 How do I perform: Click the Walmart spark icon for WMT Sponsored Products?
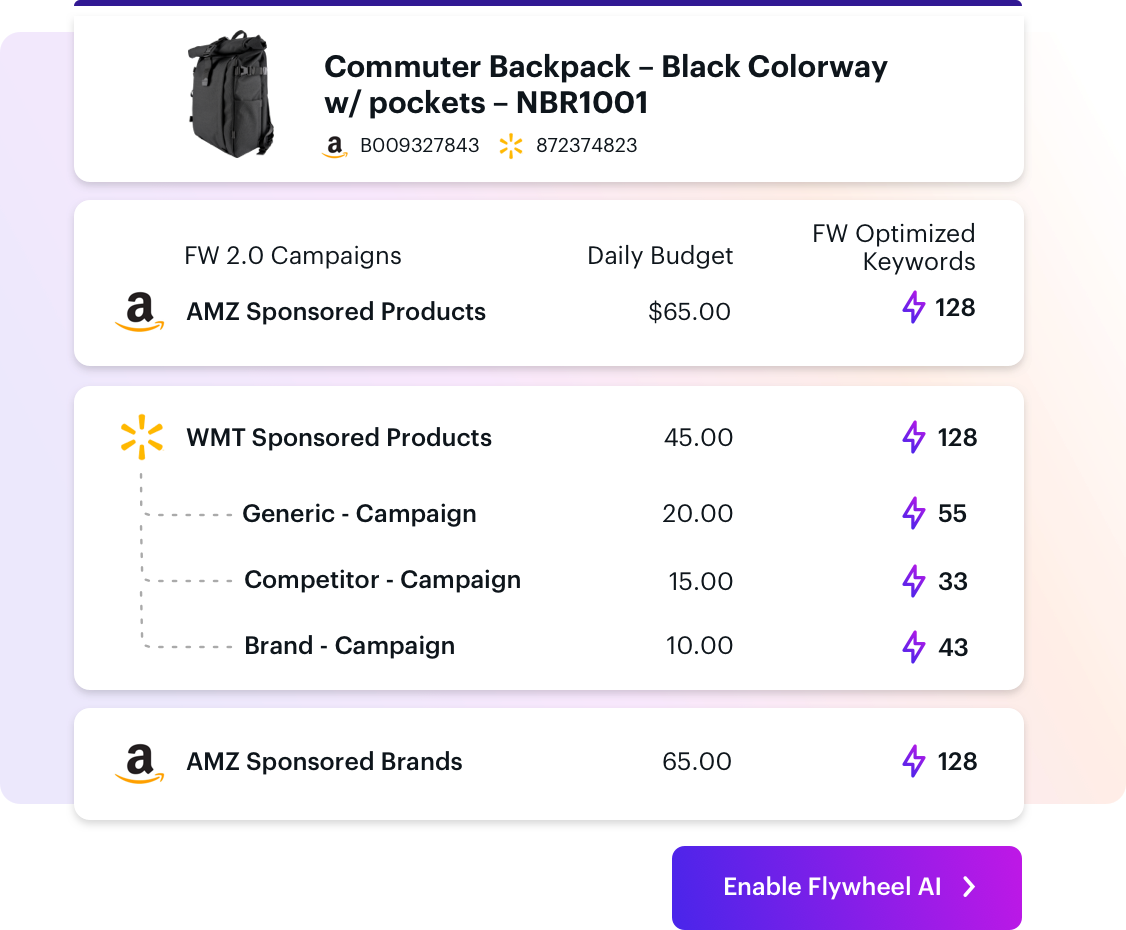(x=141, y=437)
